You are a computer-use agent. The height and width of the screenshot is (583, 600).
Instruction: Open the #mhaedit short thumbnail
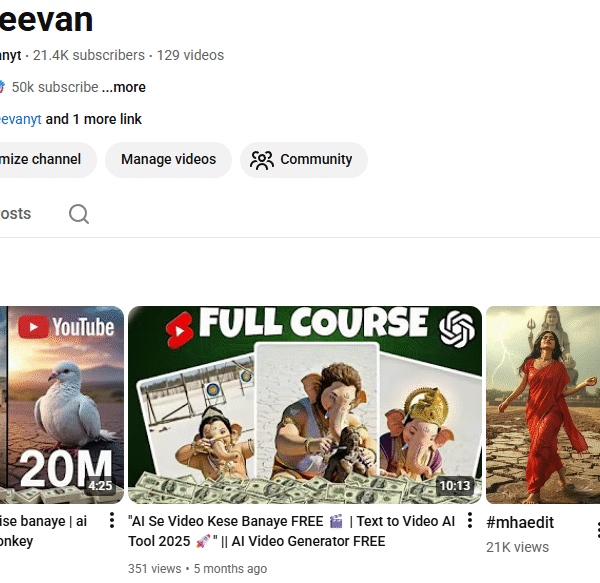543,405
